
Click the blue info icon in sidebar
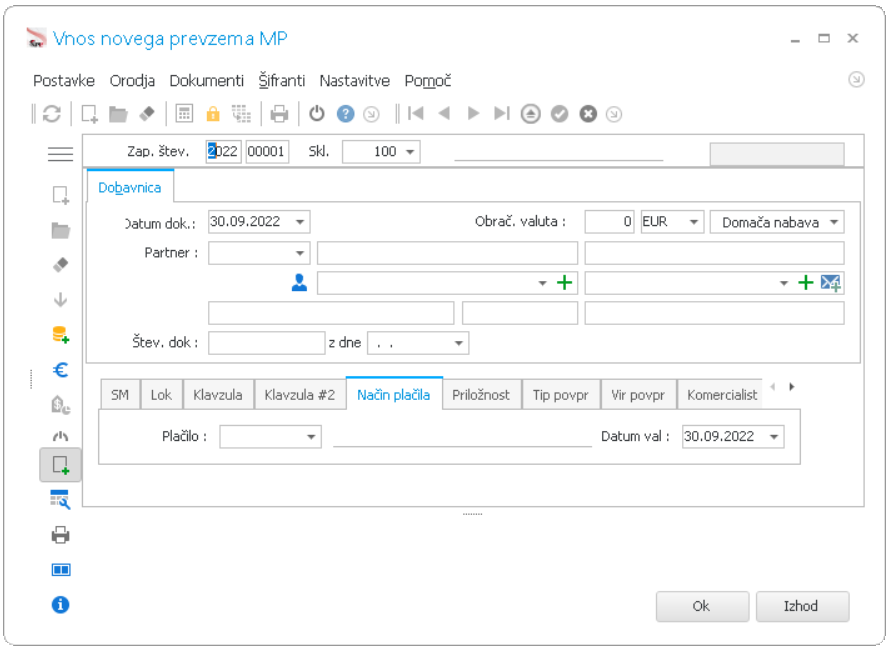coord(61,605)
